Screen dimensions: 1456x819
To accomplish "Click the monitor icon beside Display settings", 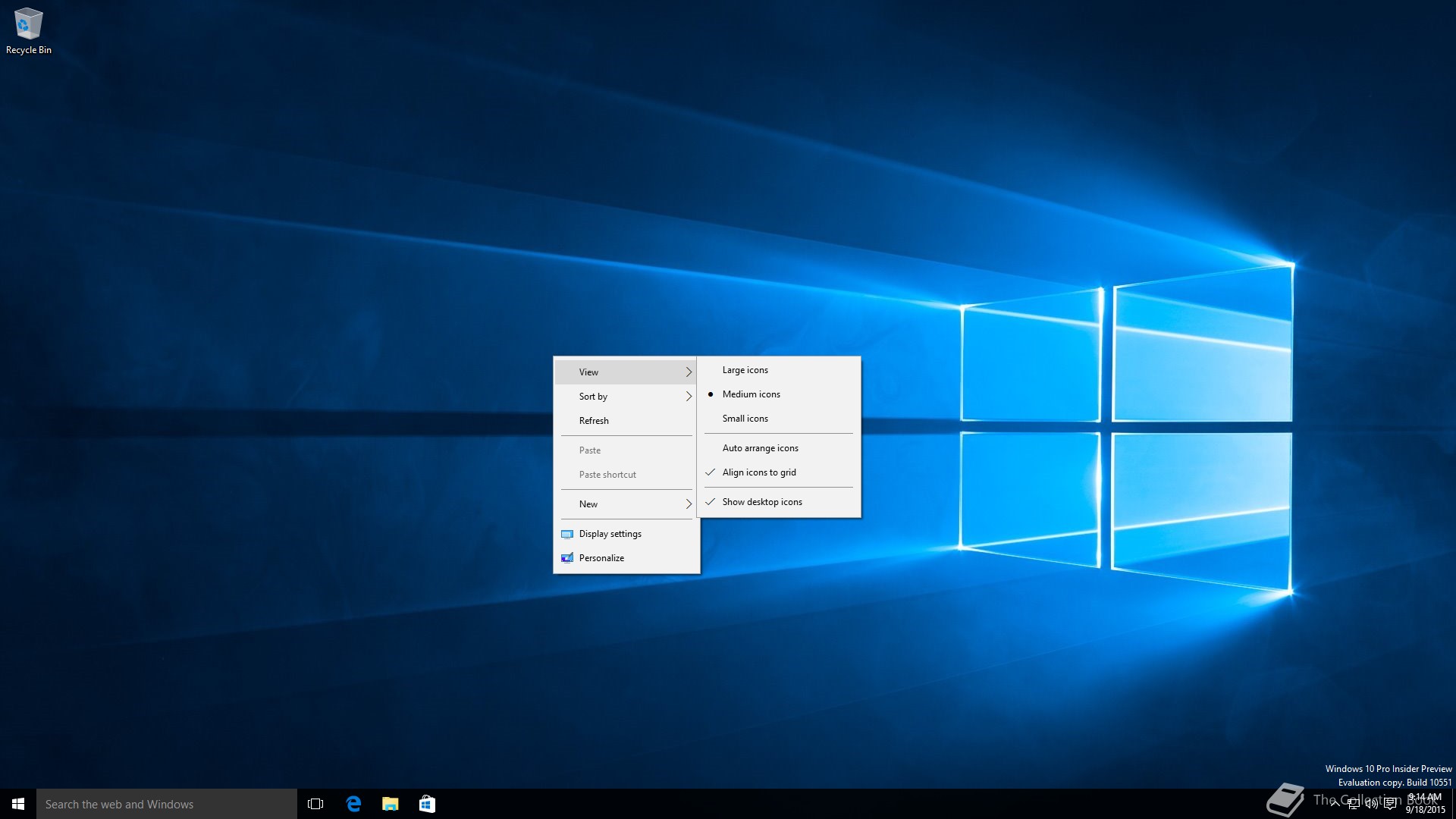I will point(566,534).
